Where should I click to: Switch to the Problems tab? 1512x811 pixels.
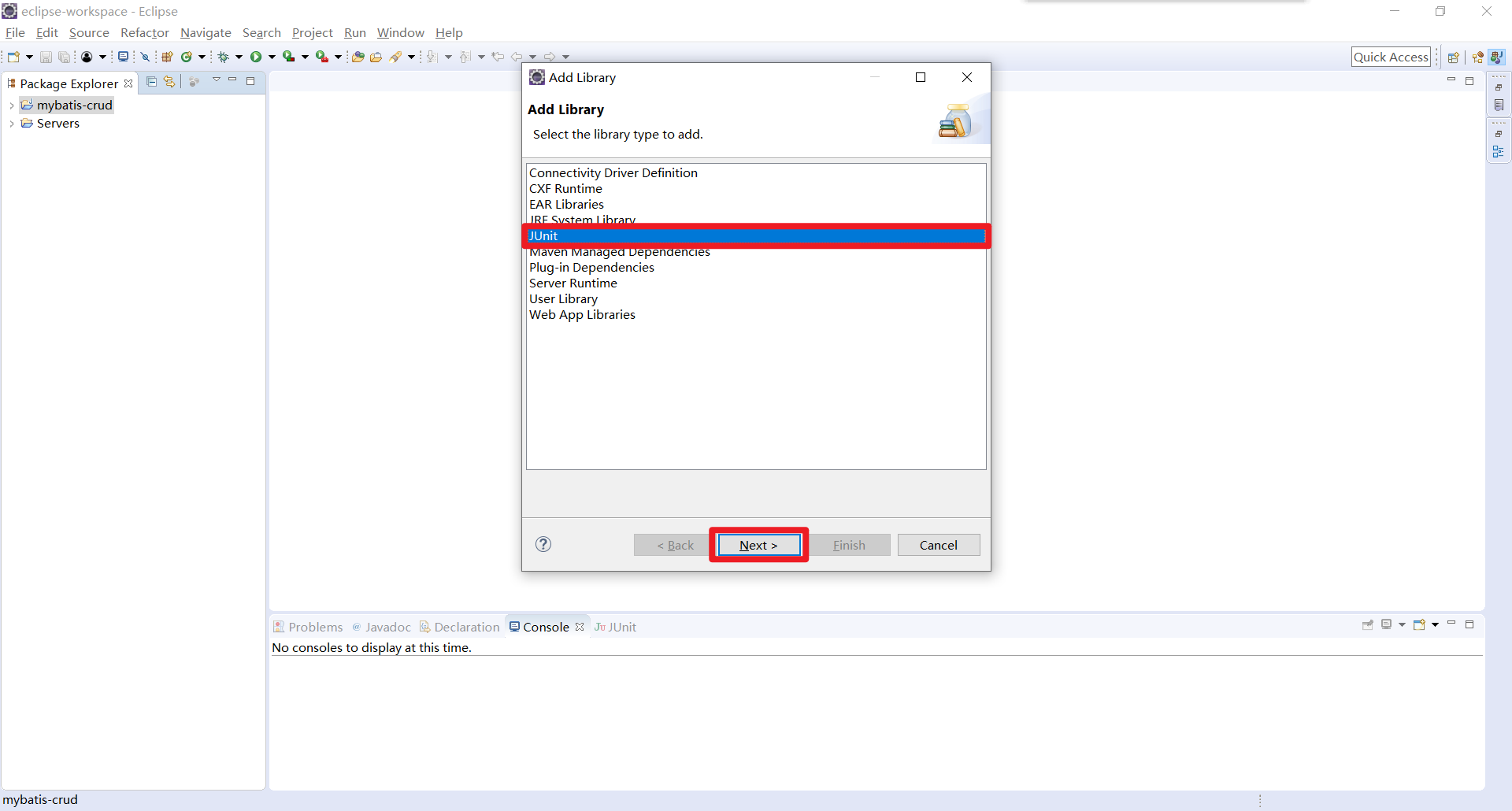point(308,627)
